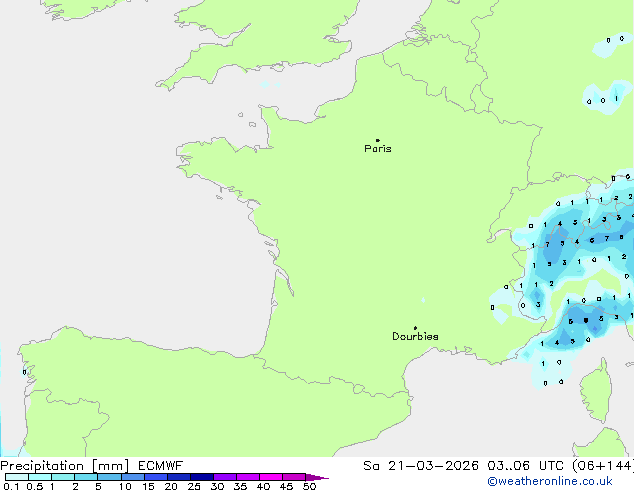Click the Dourbies location label
The image size is (634, 490).
pyautogui.click(x=415, y=336)
